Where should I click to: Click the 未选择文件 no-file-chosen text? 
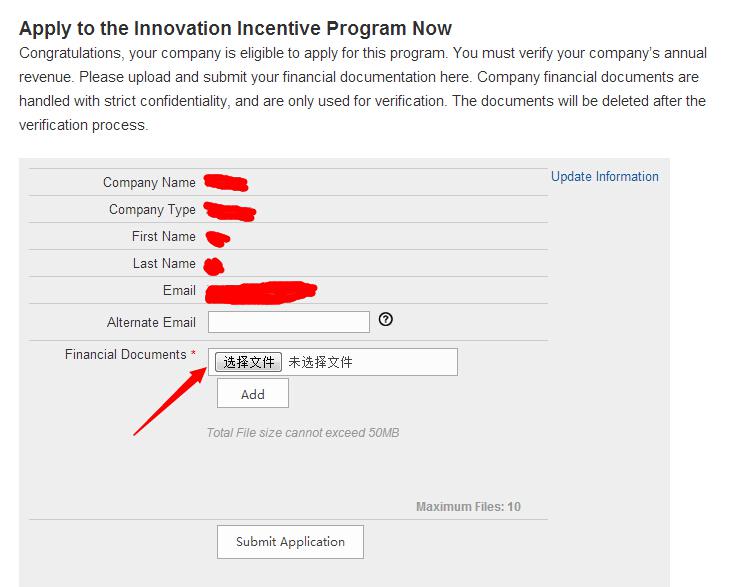(320, 362)
